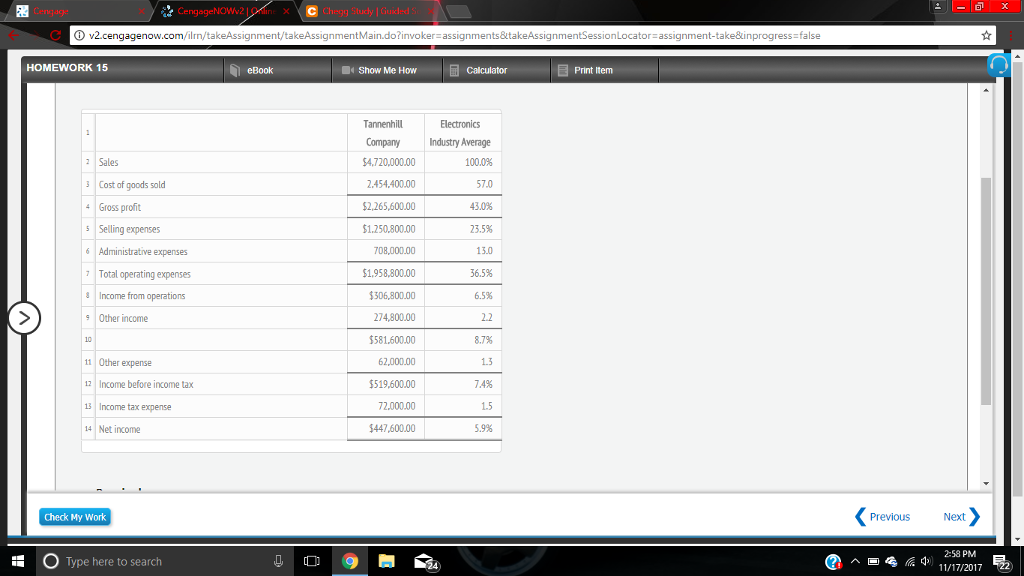Click Income tax expense label
The image size is (1024, 576).
[135, 406]
